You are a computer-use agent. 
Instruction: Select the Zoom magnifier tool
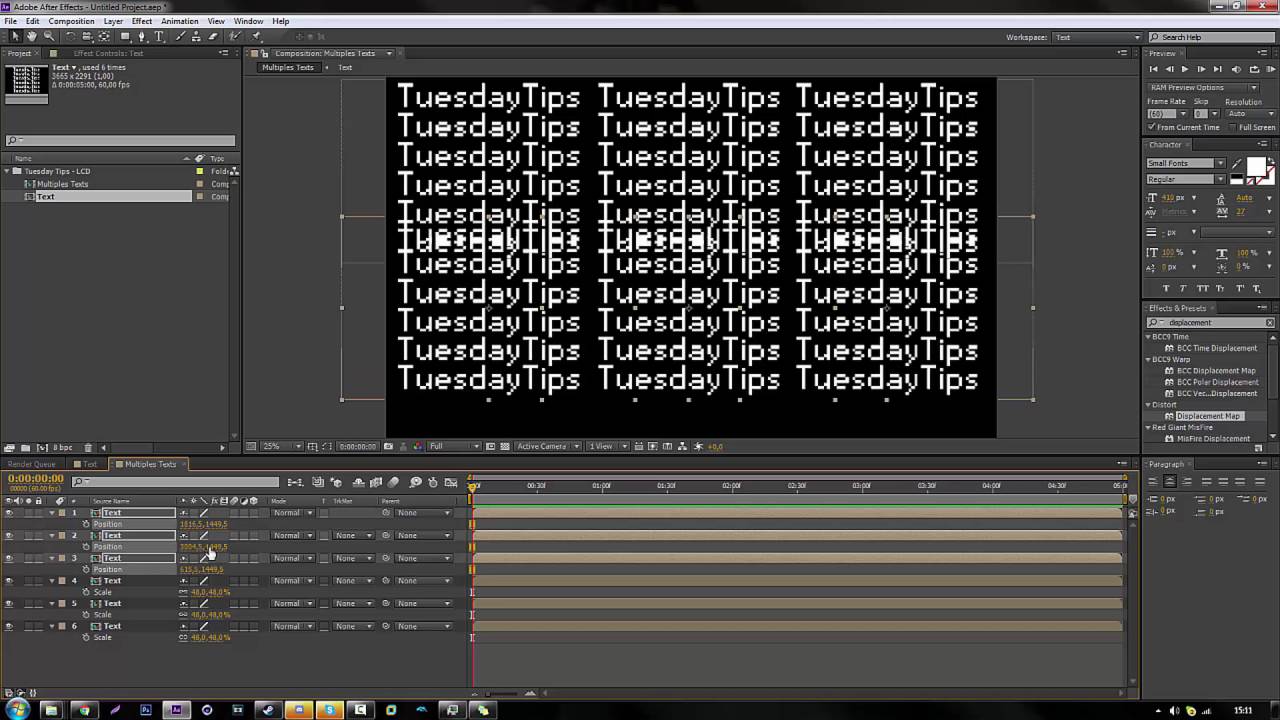point(49,36)
